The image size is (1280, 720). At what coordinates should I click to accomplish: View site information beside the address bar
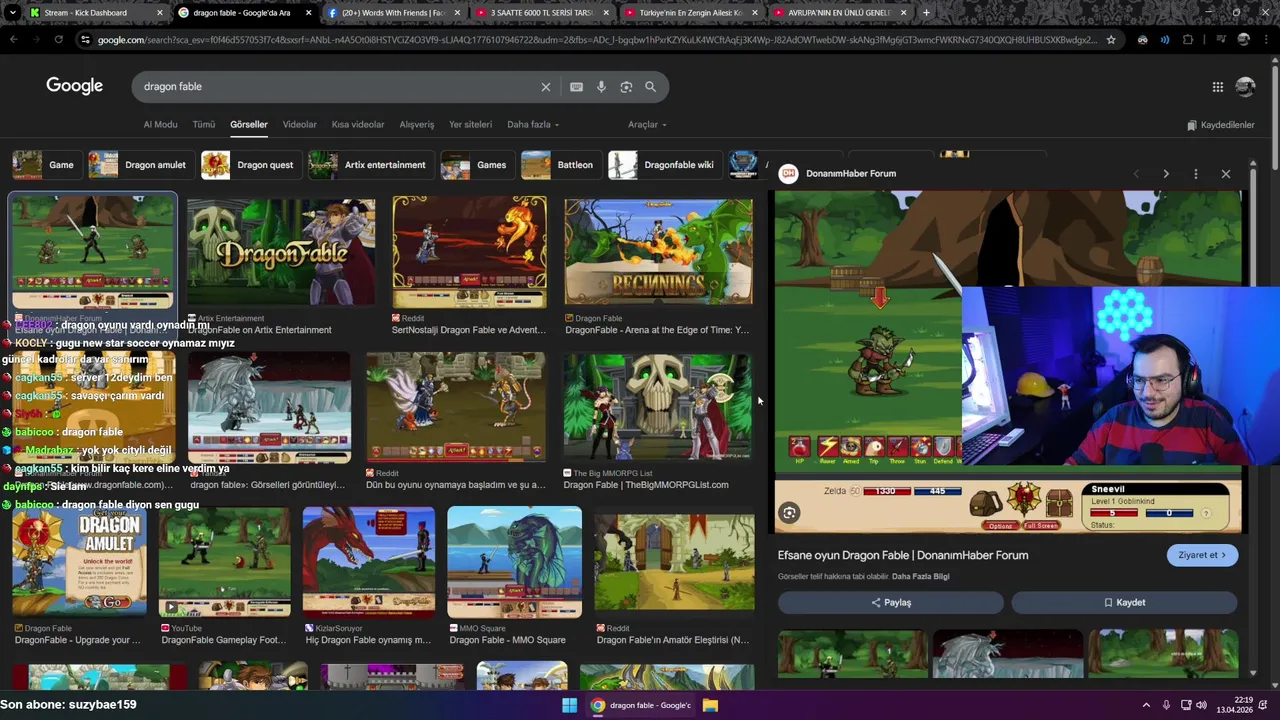tap(85, 40)
